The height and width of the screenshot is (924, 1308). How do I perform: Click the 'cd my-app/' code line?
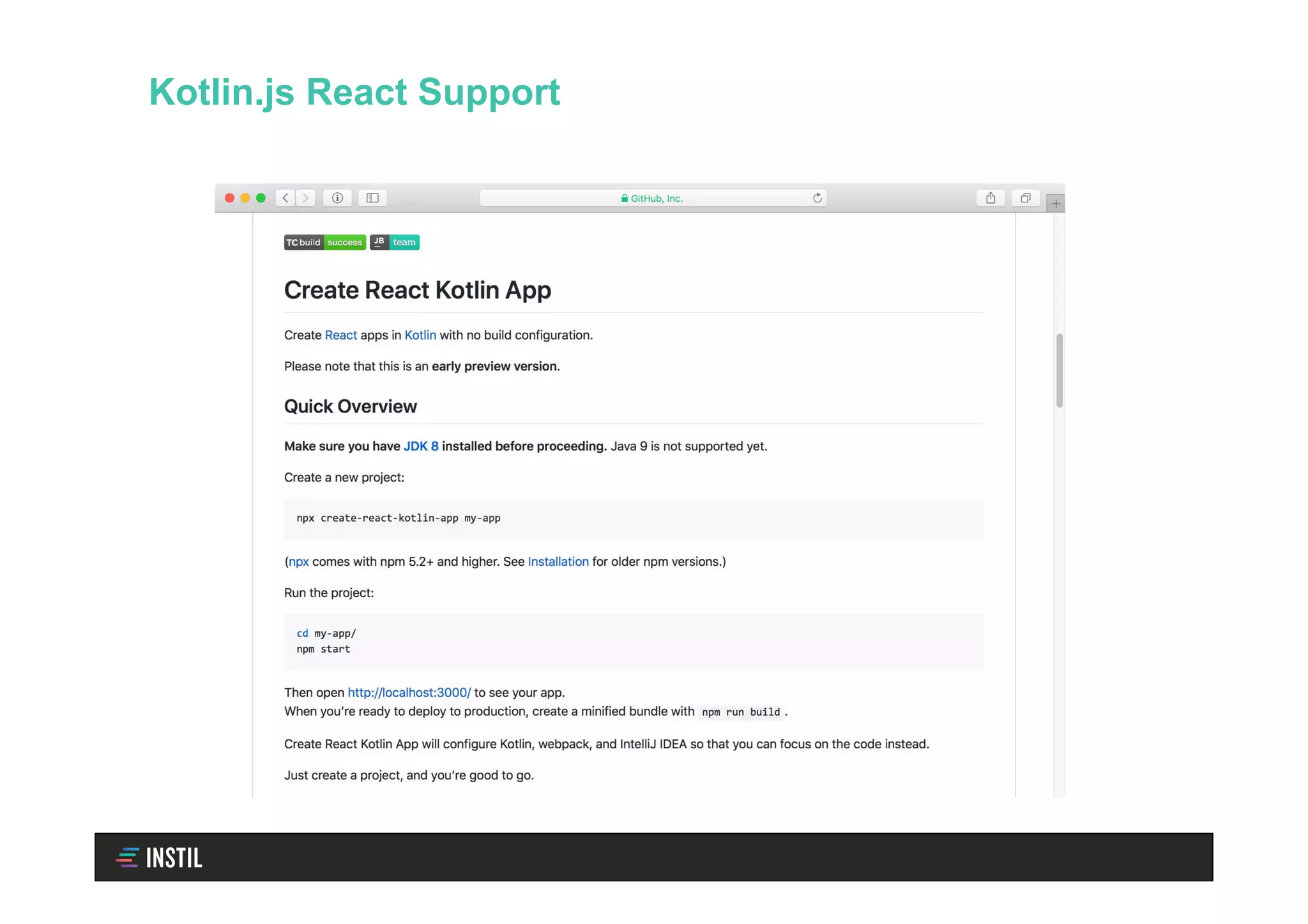326,633
